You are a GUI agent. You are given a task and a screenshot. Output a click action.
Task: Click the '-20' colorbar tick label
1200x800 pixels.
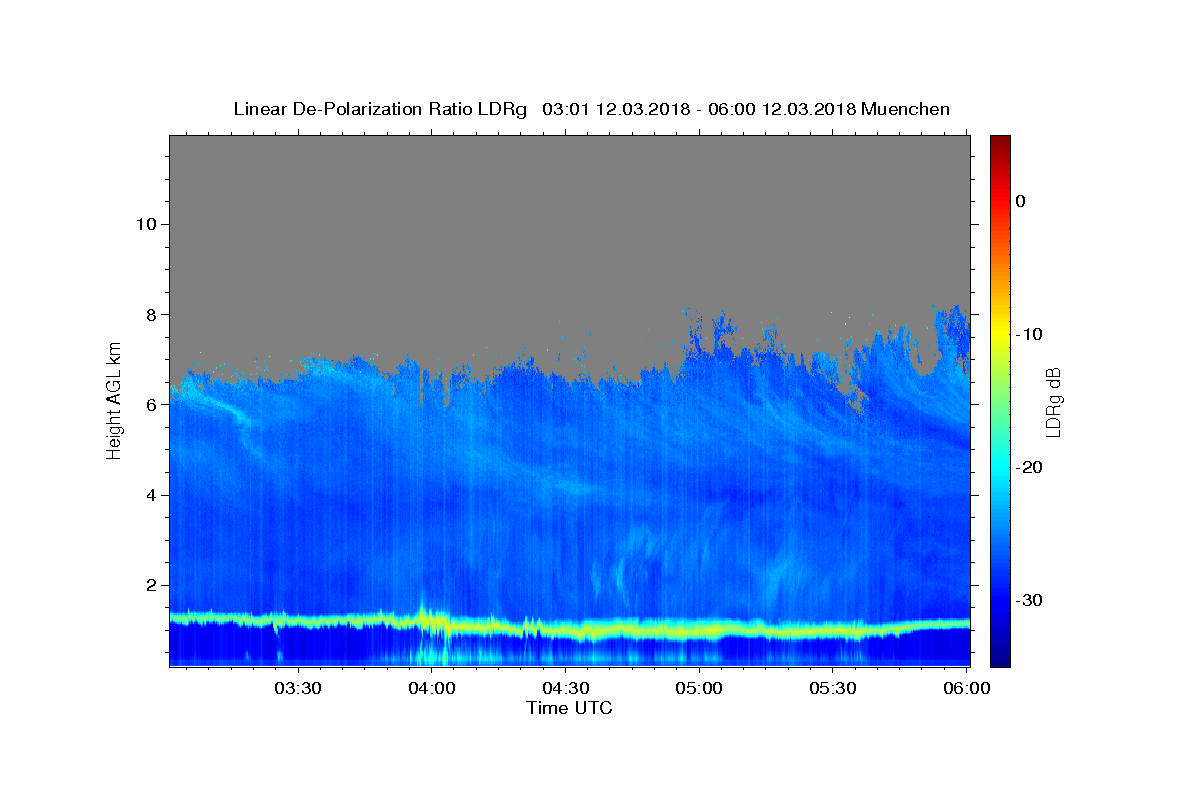coord(1030,467)
